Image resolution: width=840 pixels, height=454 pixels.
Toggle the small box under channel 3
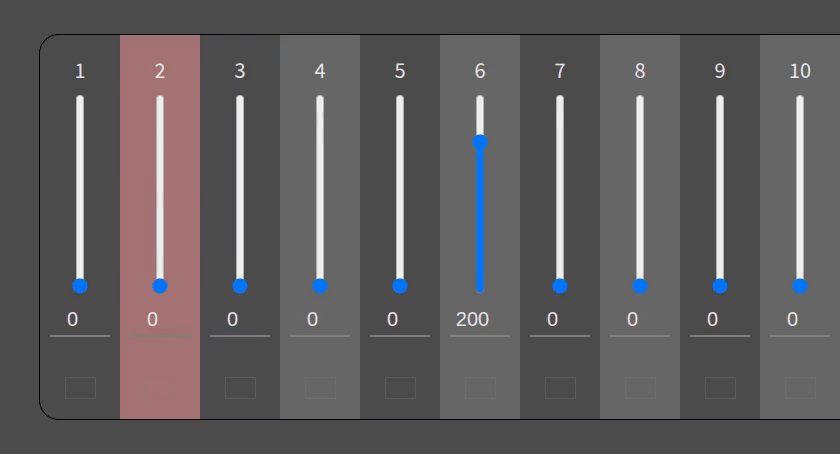[240, 388]
